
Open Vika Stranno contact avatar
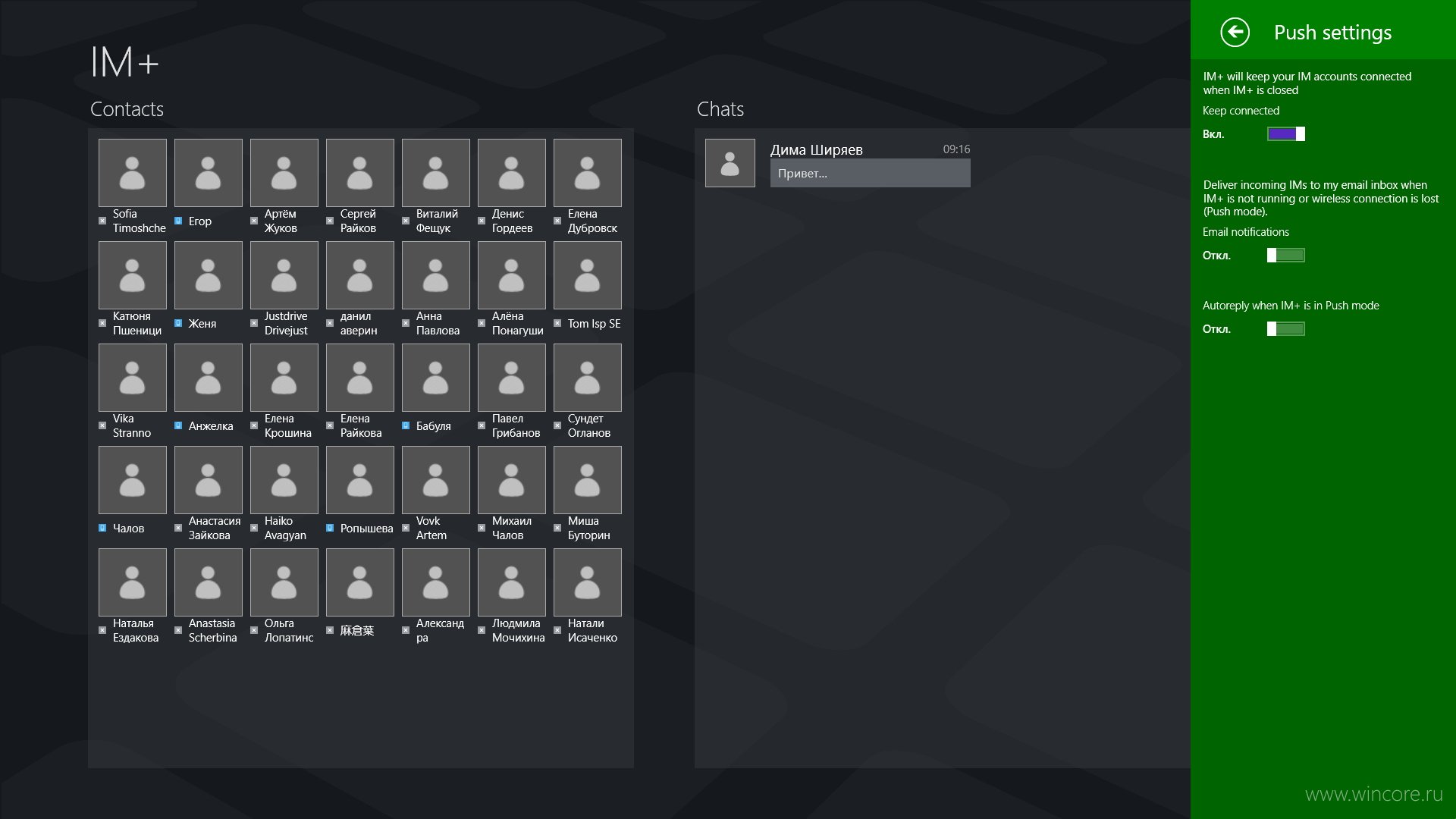pyautogui.click(x=133, y=378)
